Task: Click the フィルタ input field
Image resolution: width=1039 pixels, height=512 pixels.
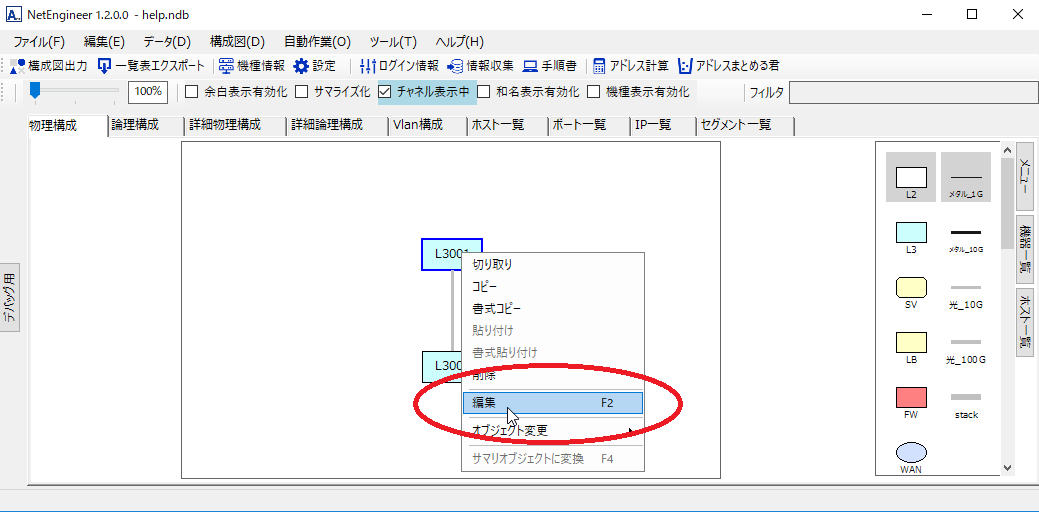Action: point(910,93)
